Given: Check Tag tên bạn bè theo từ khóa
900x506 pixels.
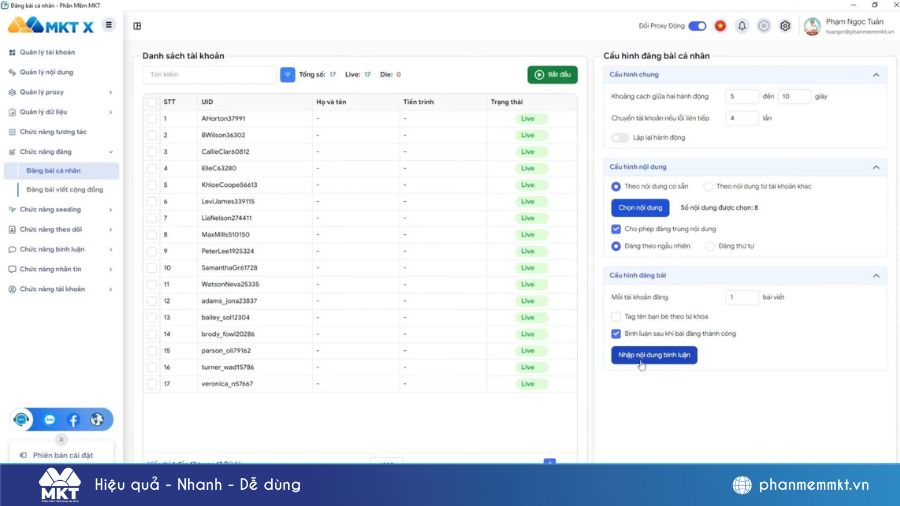Looking at the screenshot, I should [x=616, y=316].
